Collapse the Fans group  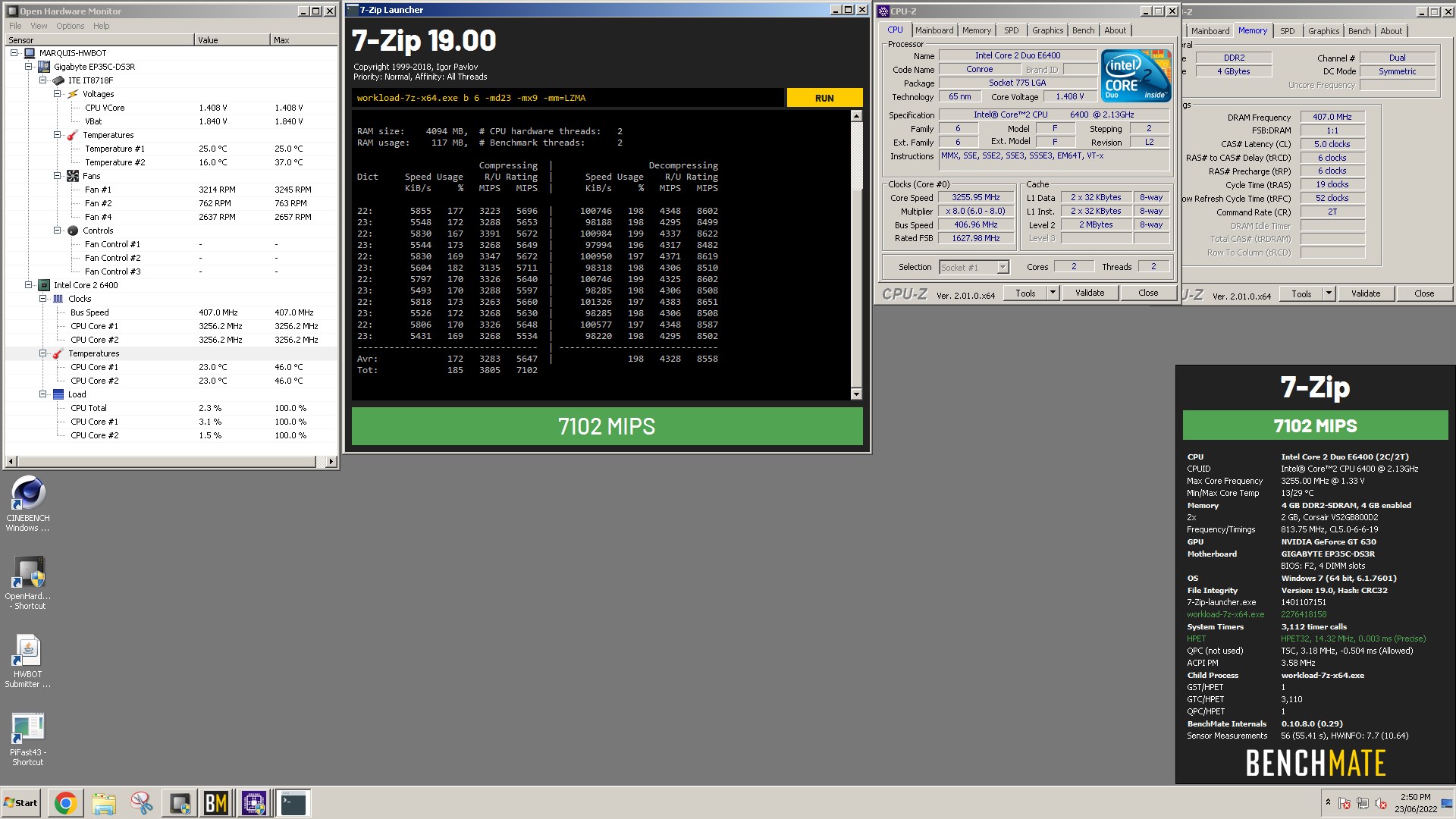pyautogui.click(x=58, y=176)
